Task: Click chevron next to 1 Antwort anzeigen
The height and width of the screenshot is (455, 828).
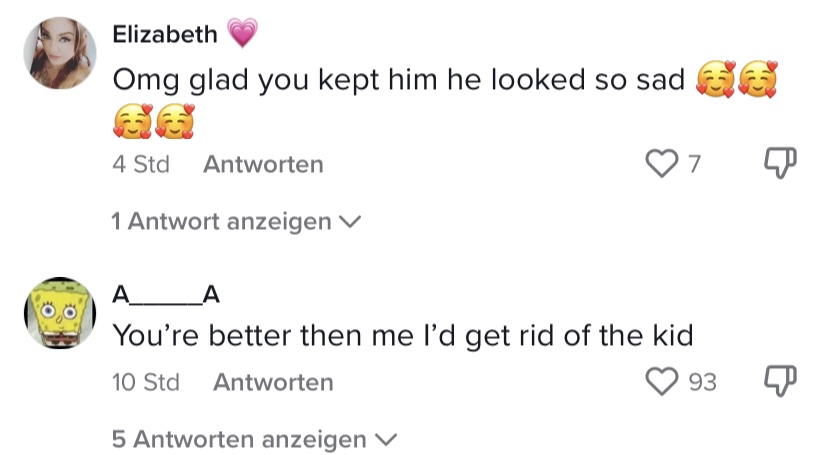Action: (x=350, y=222)
